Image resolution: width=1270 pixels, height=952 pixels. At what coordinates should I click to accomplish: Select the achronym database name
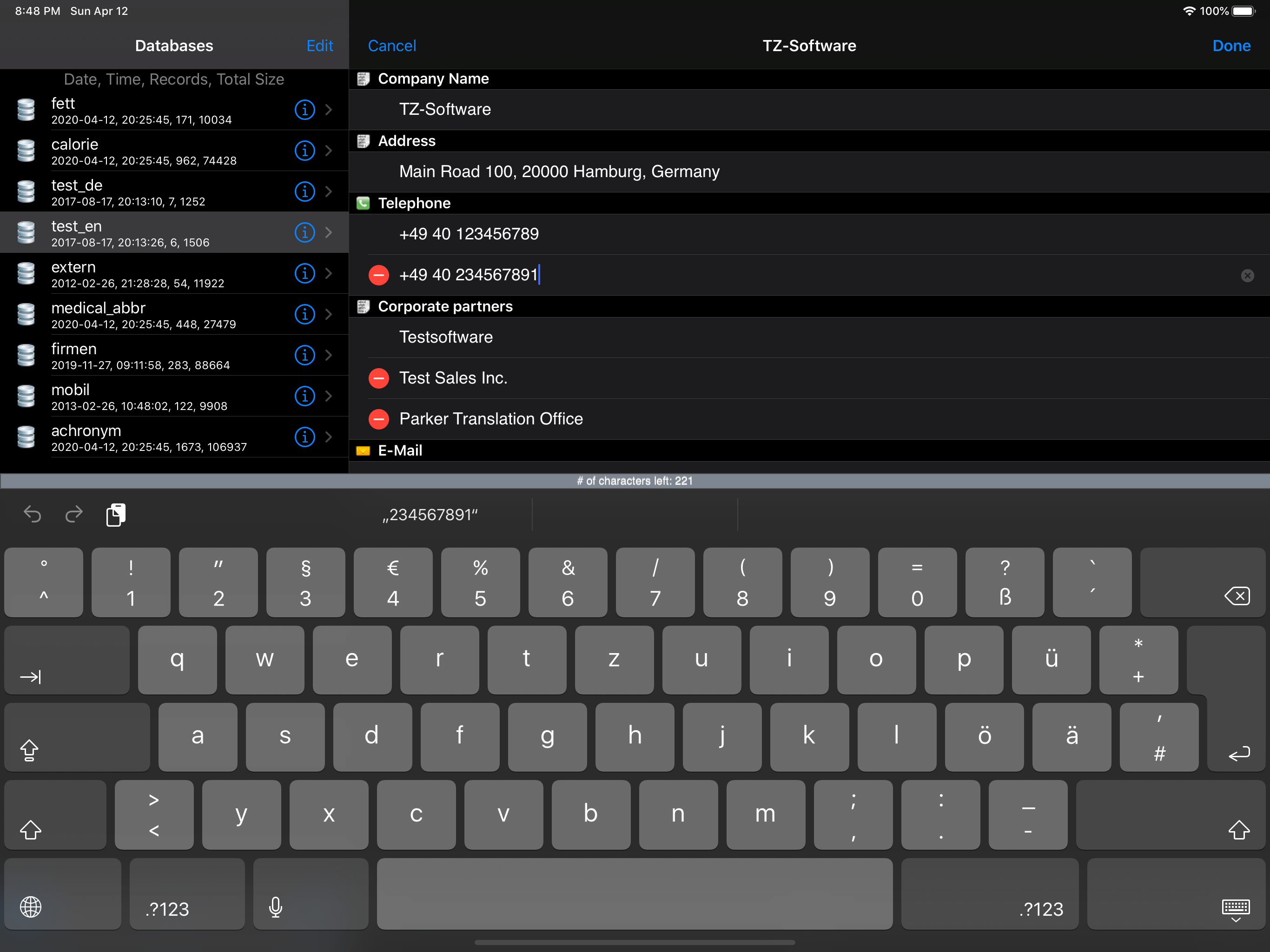(x=86, y=430)
